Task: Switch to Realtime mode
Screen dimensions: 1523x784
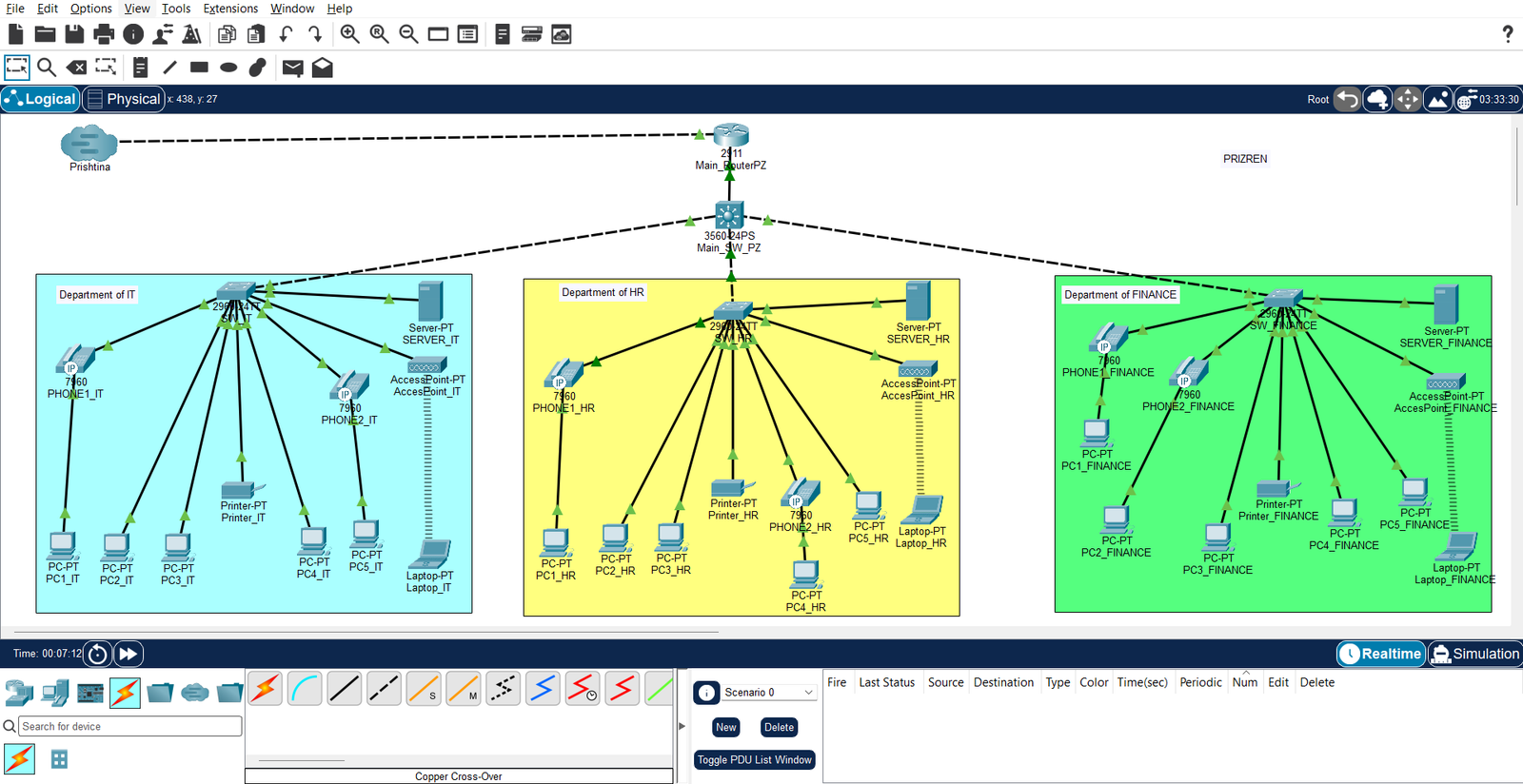Action: point(1381,654)
